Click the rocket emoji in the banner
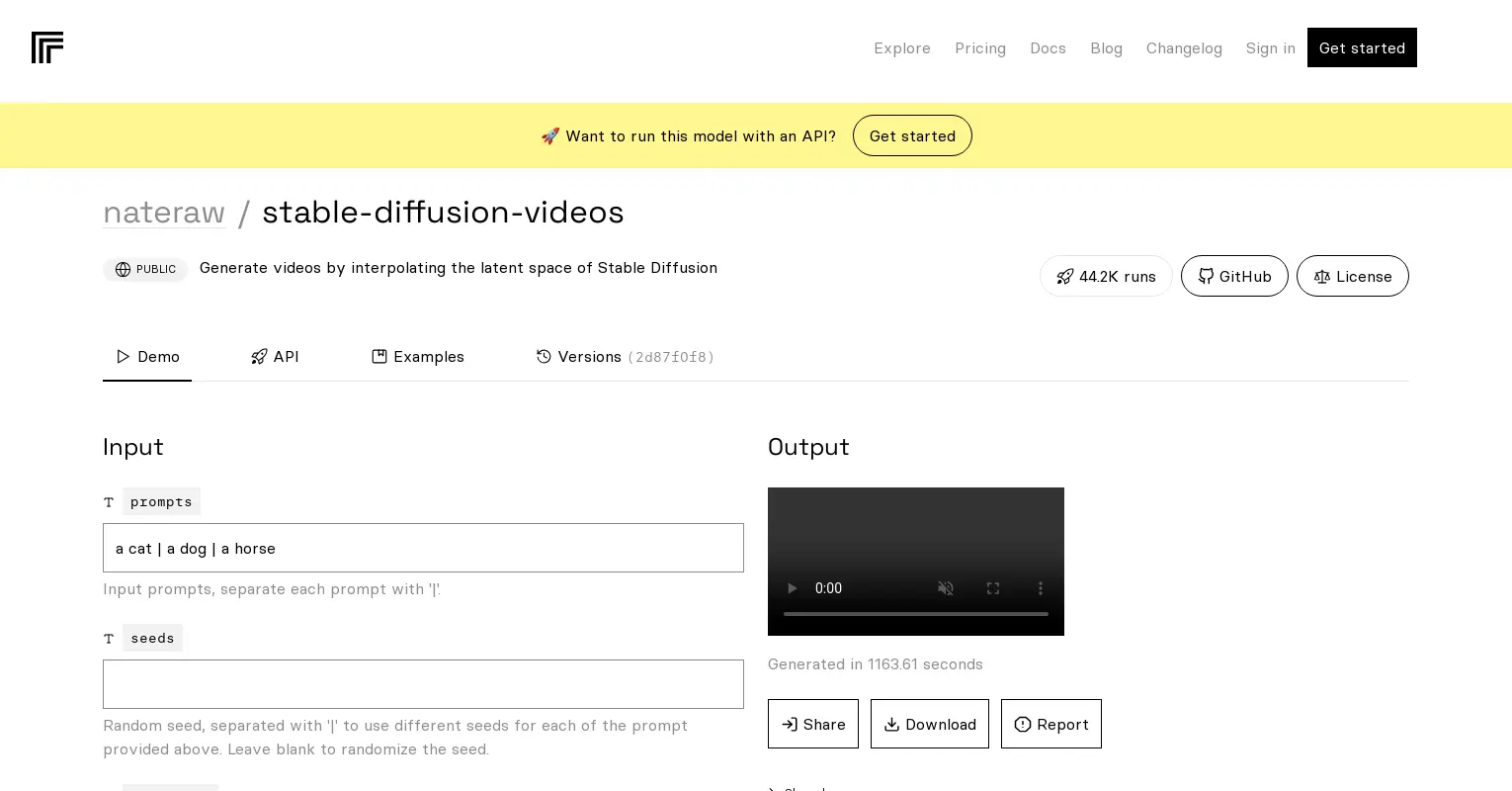 pos(551,135)
